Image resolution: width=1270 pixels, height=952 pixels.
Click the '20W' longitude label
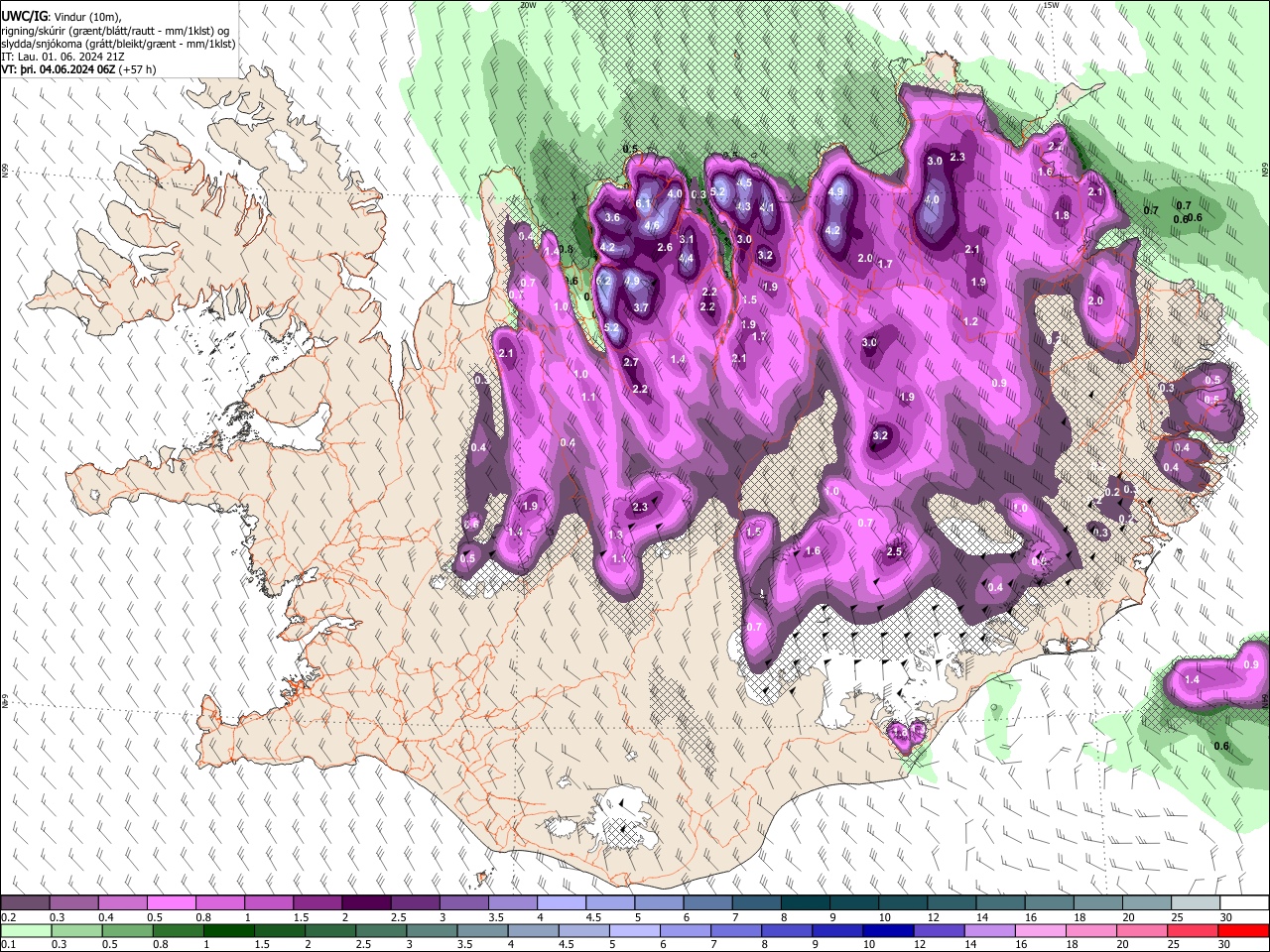[x=528, y=5]
